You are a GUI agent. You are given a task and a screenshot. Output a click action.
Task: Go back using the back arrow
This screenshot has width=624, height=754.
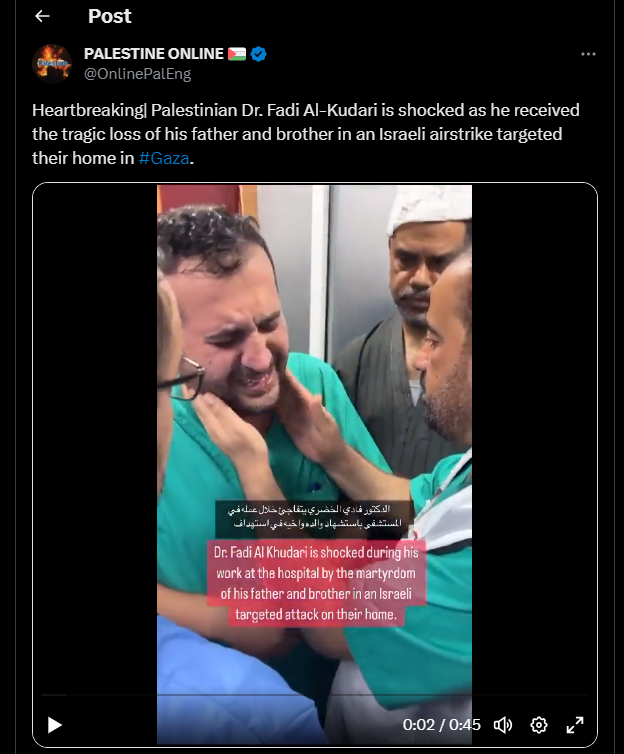click(x=42, y=16)
